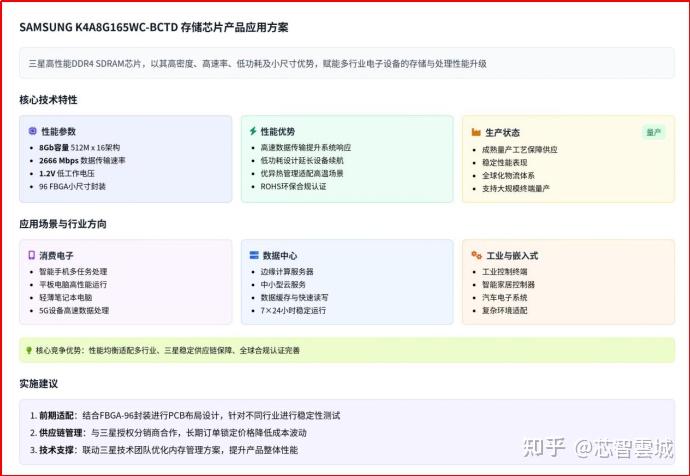Viewport: 690px width, 476px height.
Task: Click the phone icon beside 消费电子
Action: tap(32, 255)
